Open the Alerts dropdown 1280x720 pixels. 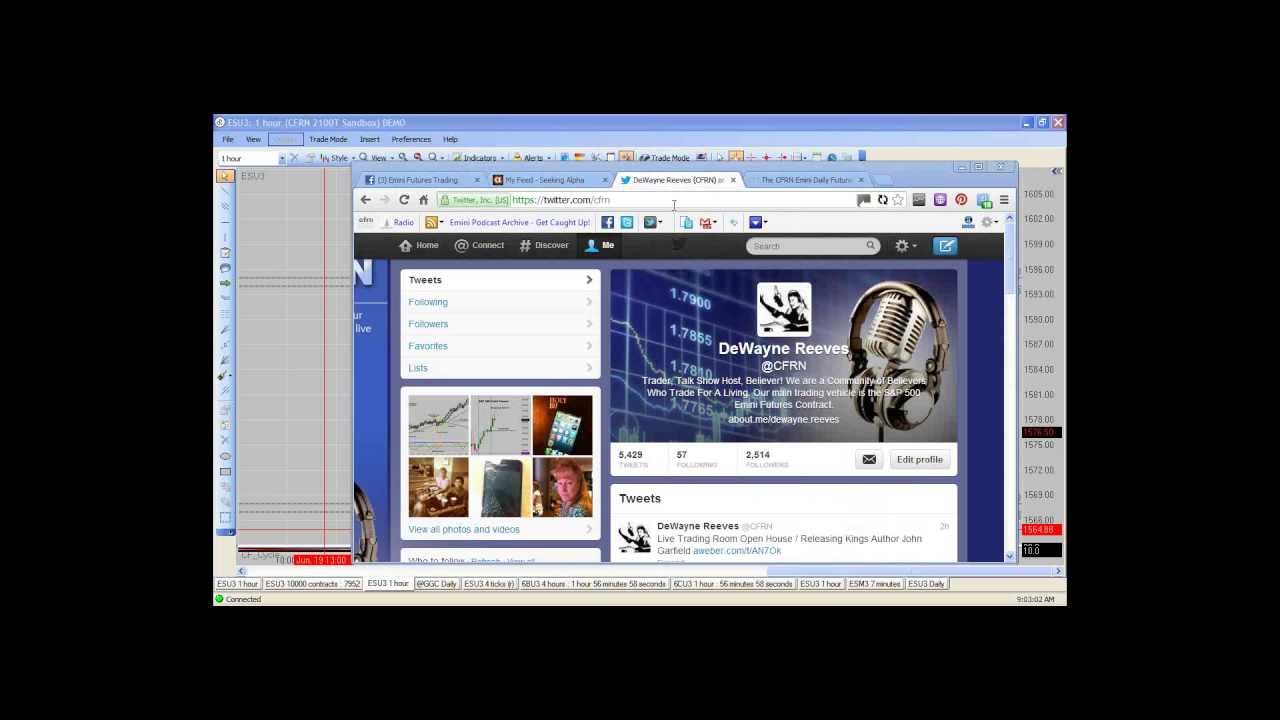[x=533, y=158]
